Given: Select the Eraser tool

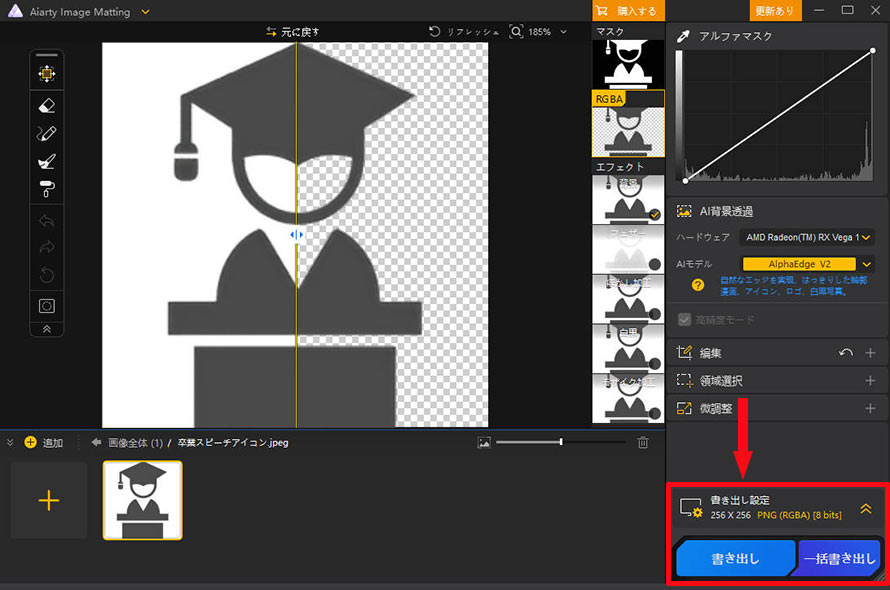Looking at the screenshot, I should tap(47, 106).
